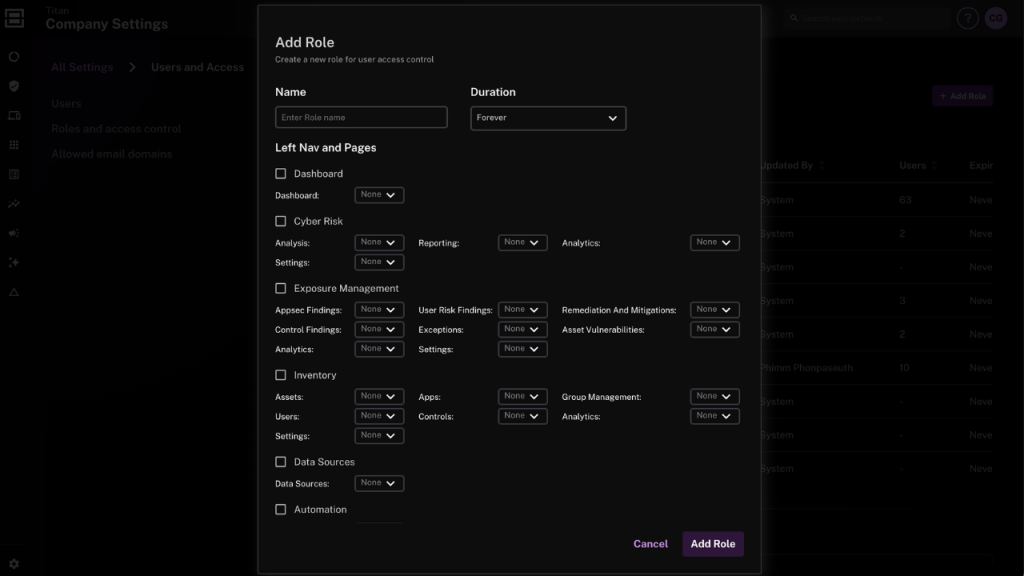Click the megaphone announcements icon
Screen dimensions: 1024x576
click(x=13, y=232)
